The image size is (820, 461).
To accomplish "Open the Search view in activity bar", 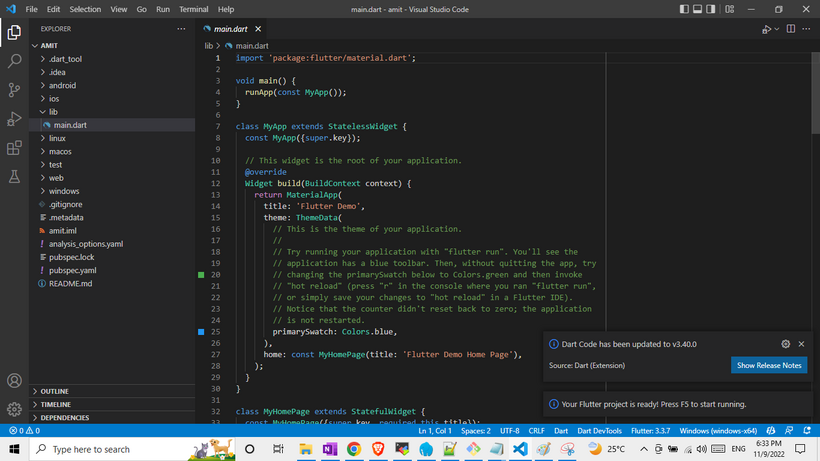I will (x=14, y=61).
